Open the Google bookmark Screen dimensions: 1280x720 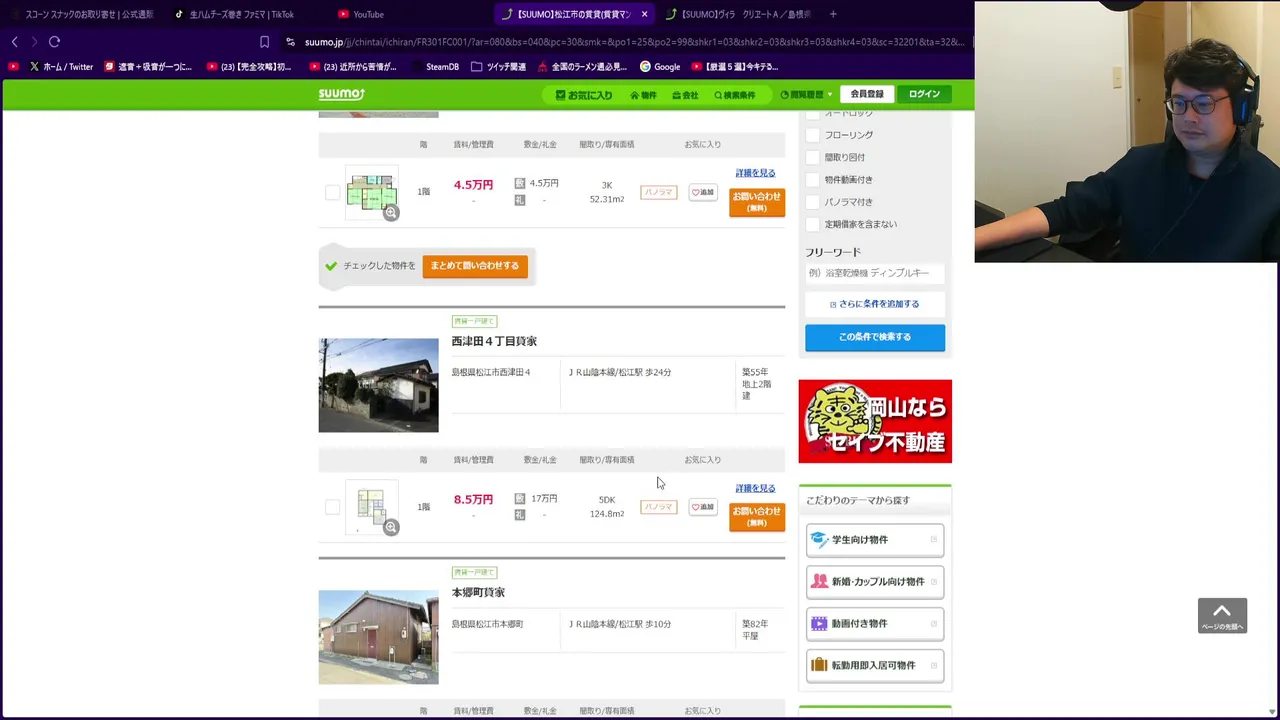coord(660,67)
